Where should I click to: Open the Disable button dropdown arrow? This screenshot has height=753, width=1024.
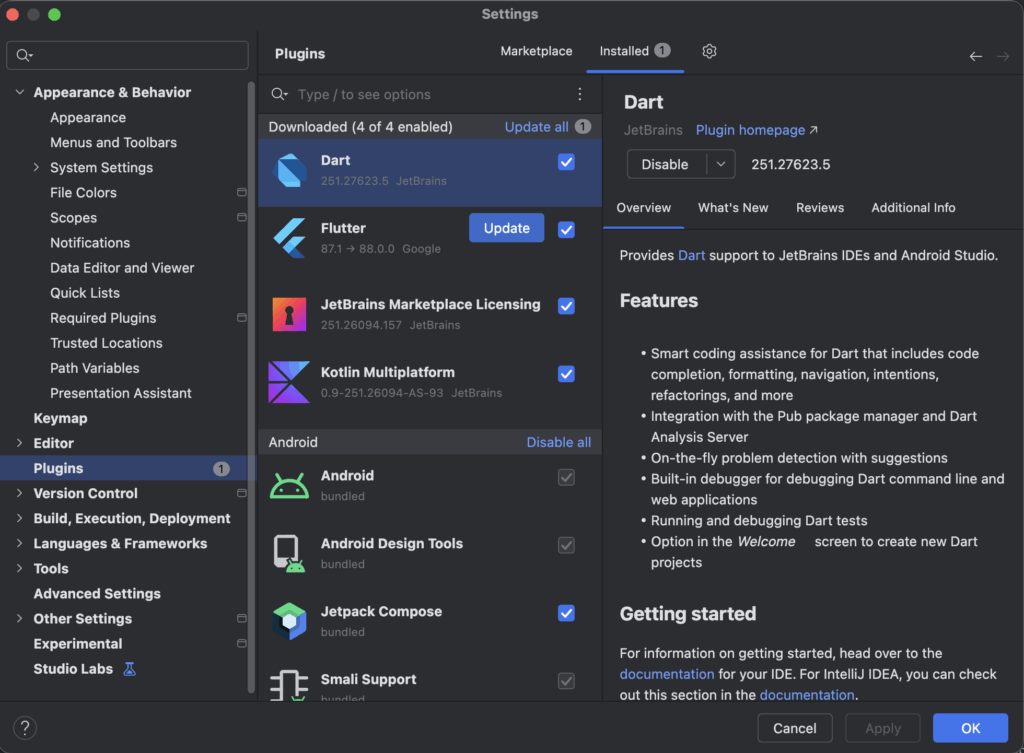pos(720,164)
